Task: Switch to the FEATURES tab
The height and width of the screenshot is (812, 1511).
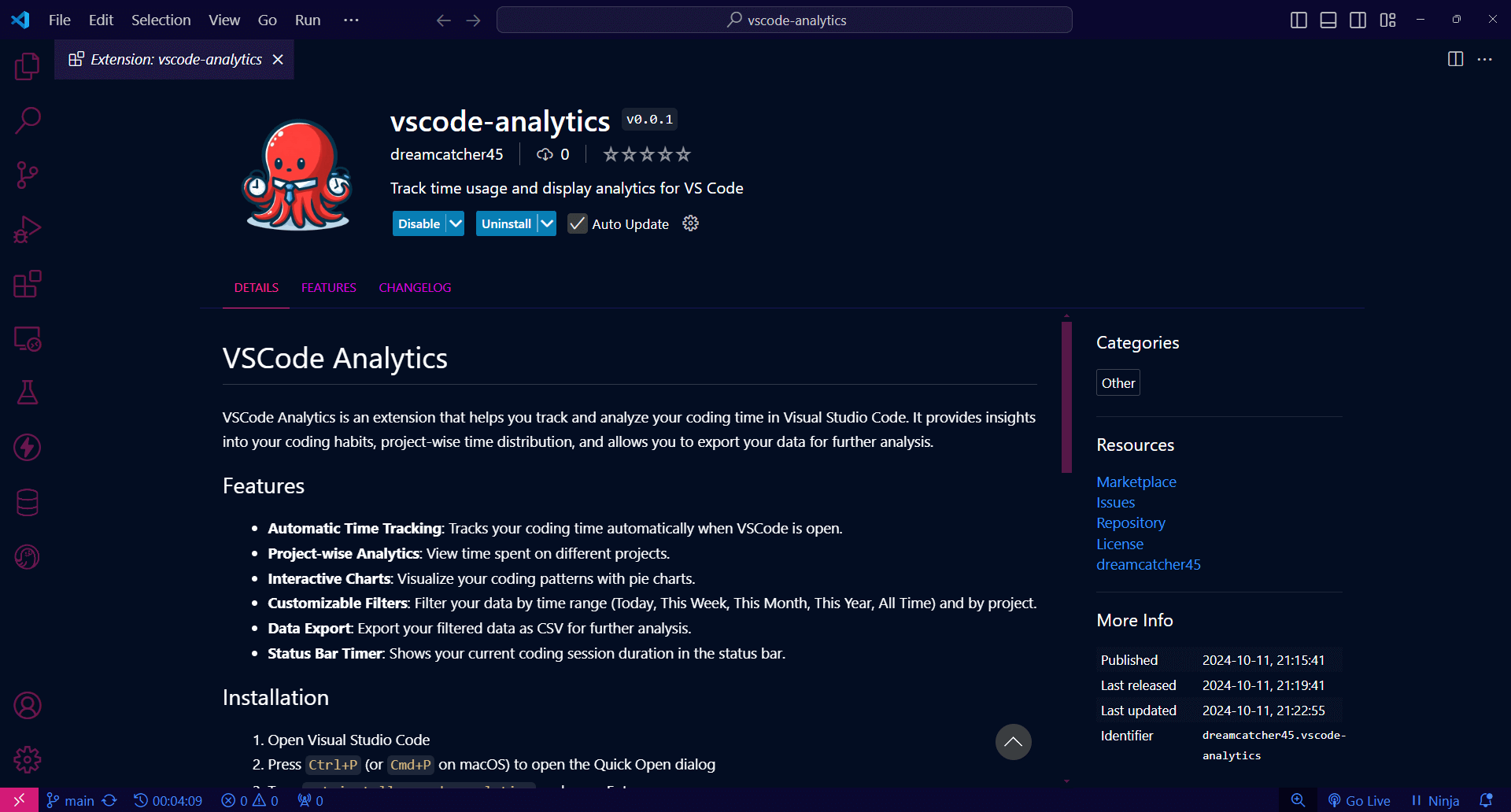Action: coord(329,288)
